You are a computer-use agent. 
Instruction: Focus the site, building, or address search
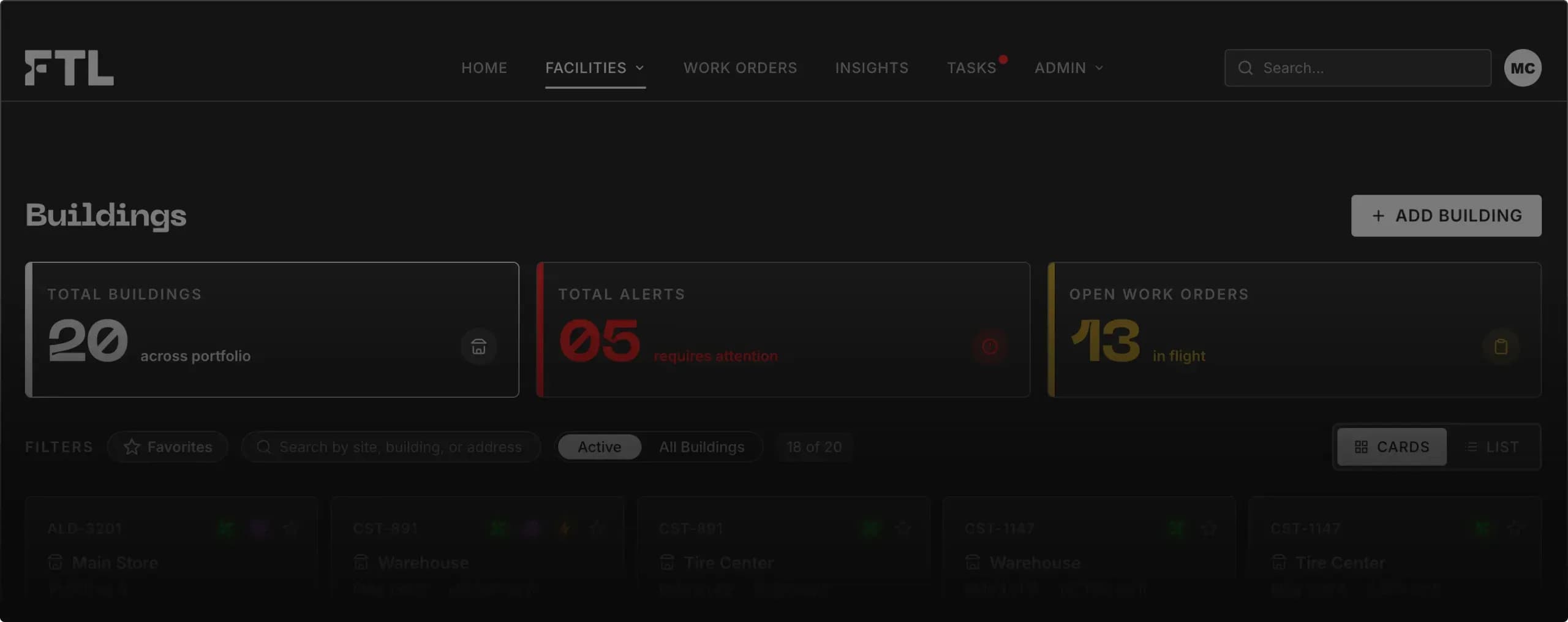391,447
